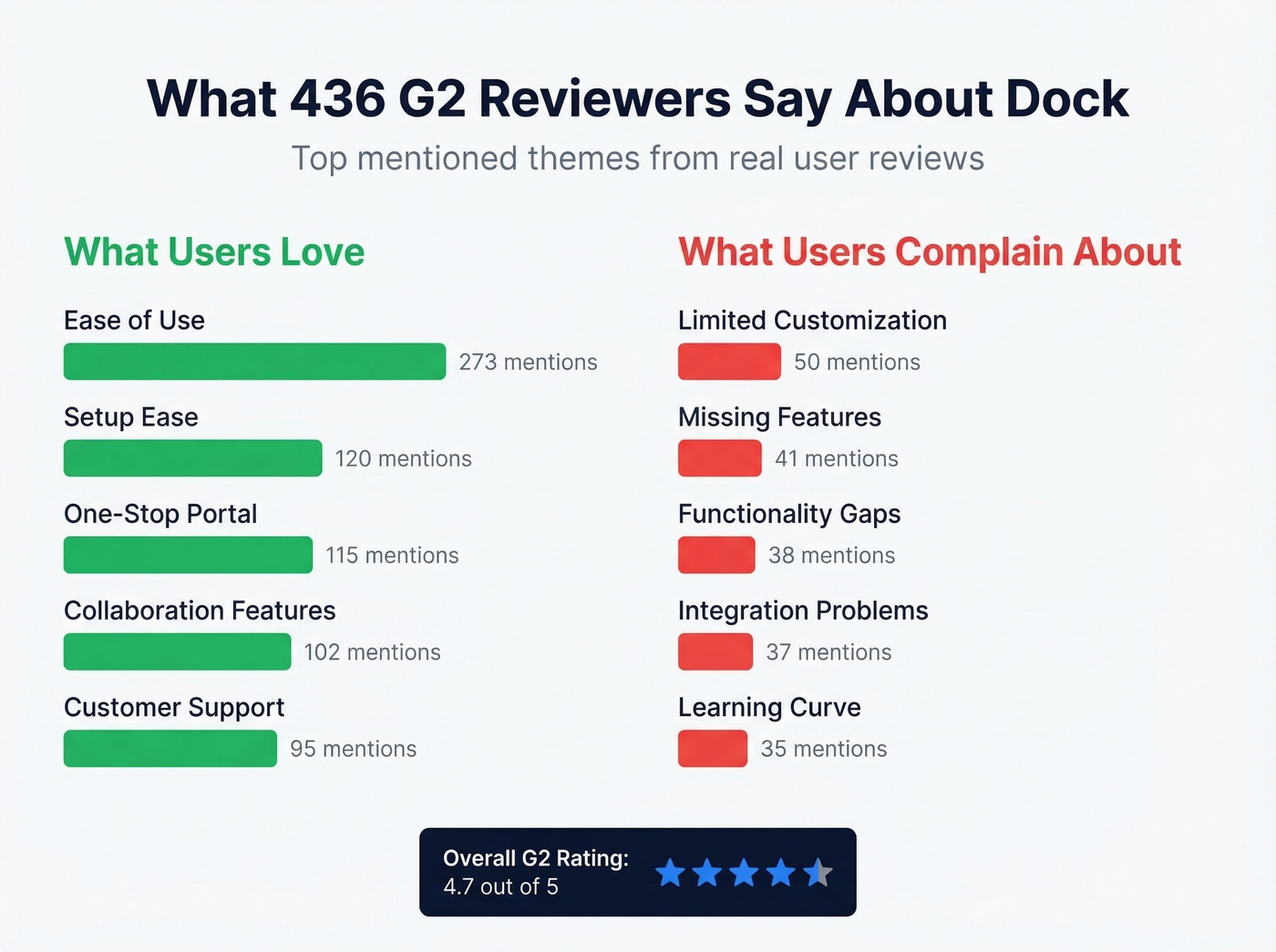Click the second star in the rating
Image resolution: width=1276 pixels, height=952 pixels.
[x=708, y=873]
